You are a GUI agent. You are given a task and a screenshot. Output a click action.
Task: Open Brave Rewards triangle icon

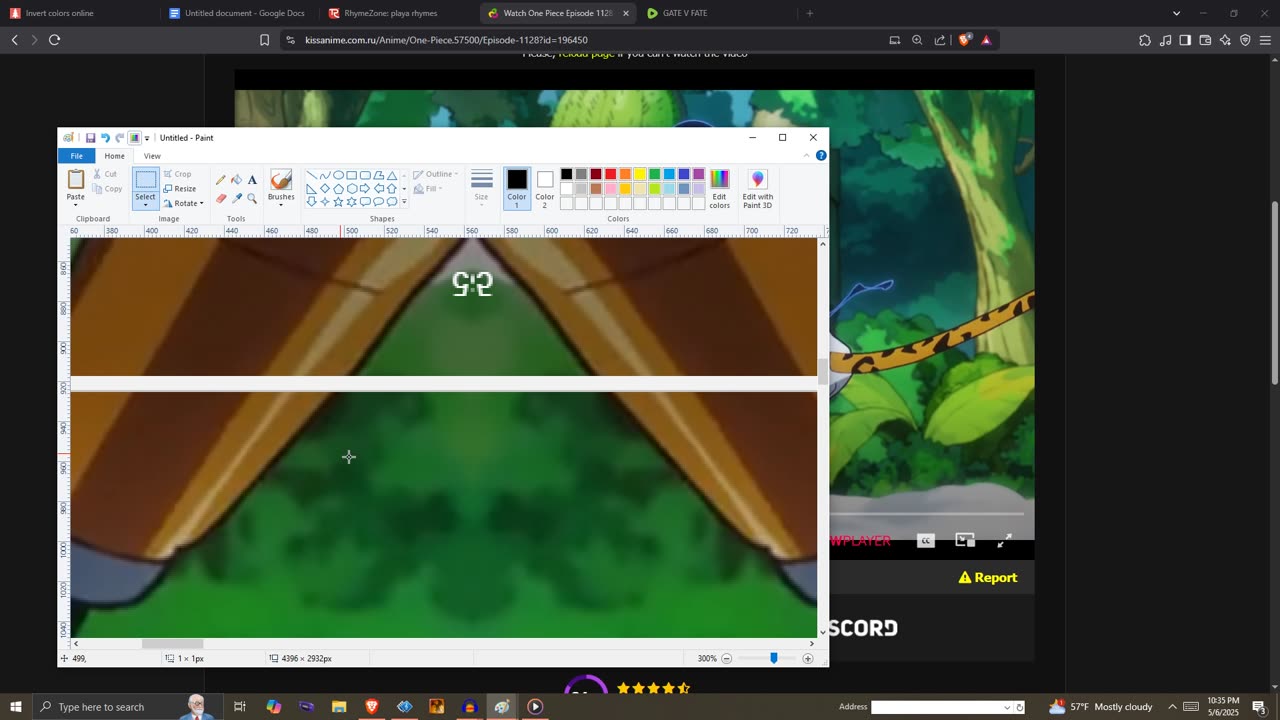[x=986, y=40]
